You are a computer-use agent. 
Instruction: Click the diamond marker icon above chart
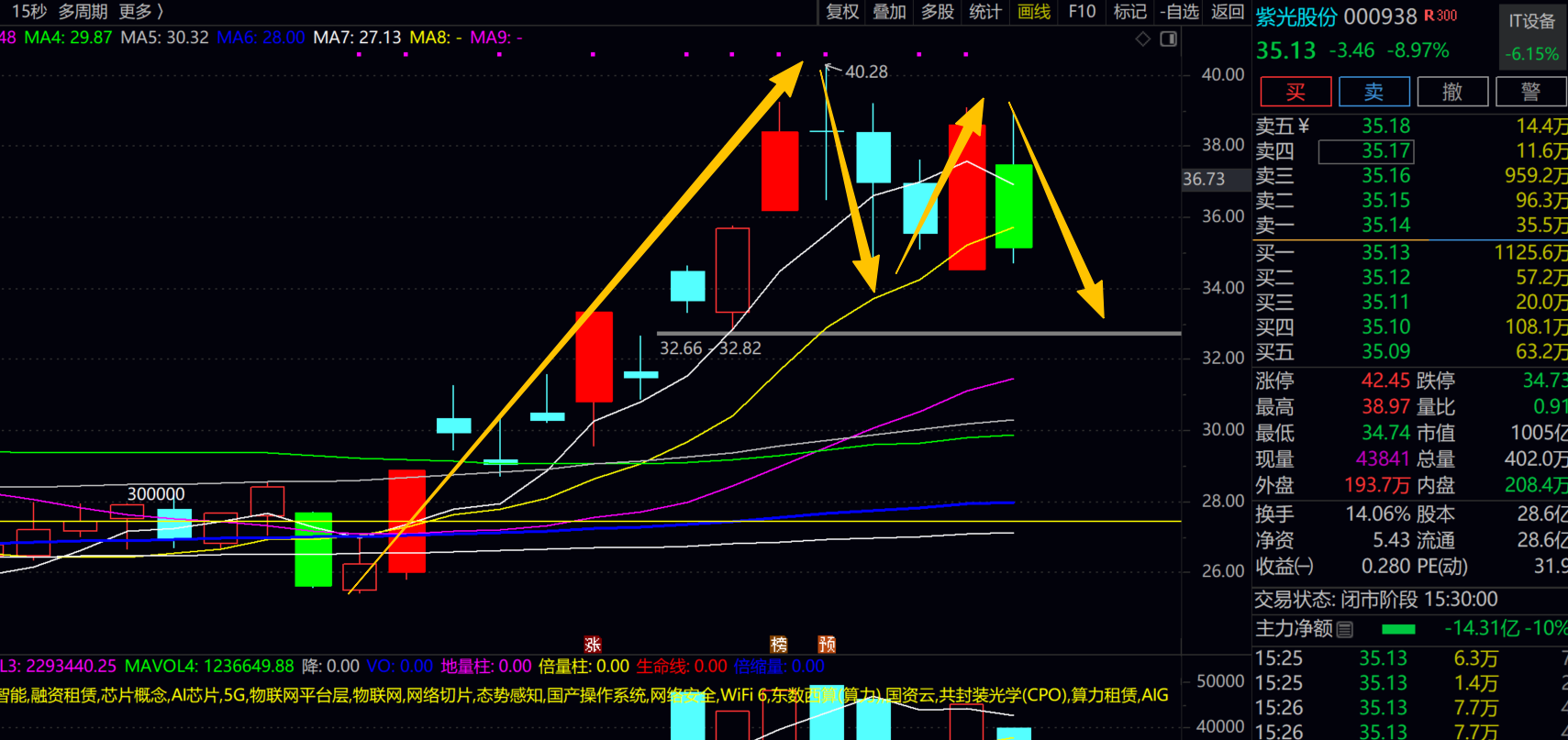pyautogui.click(x=1143, y=39)
